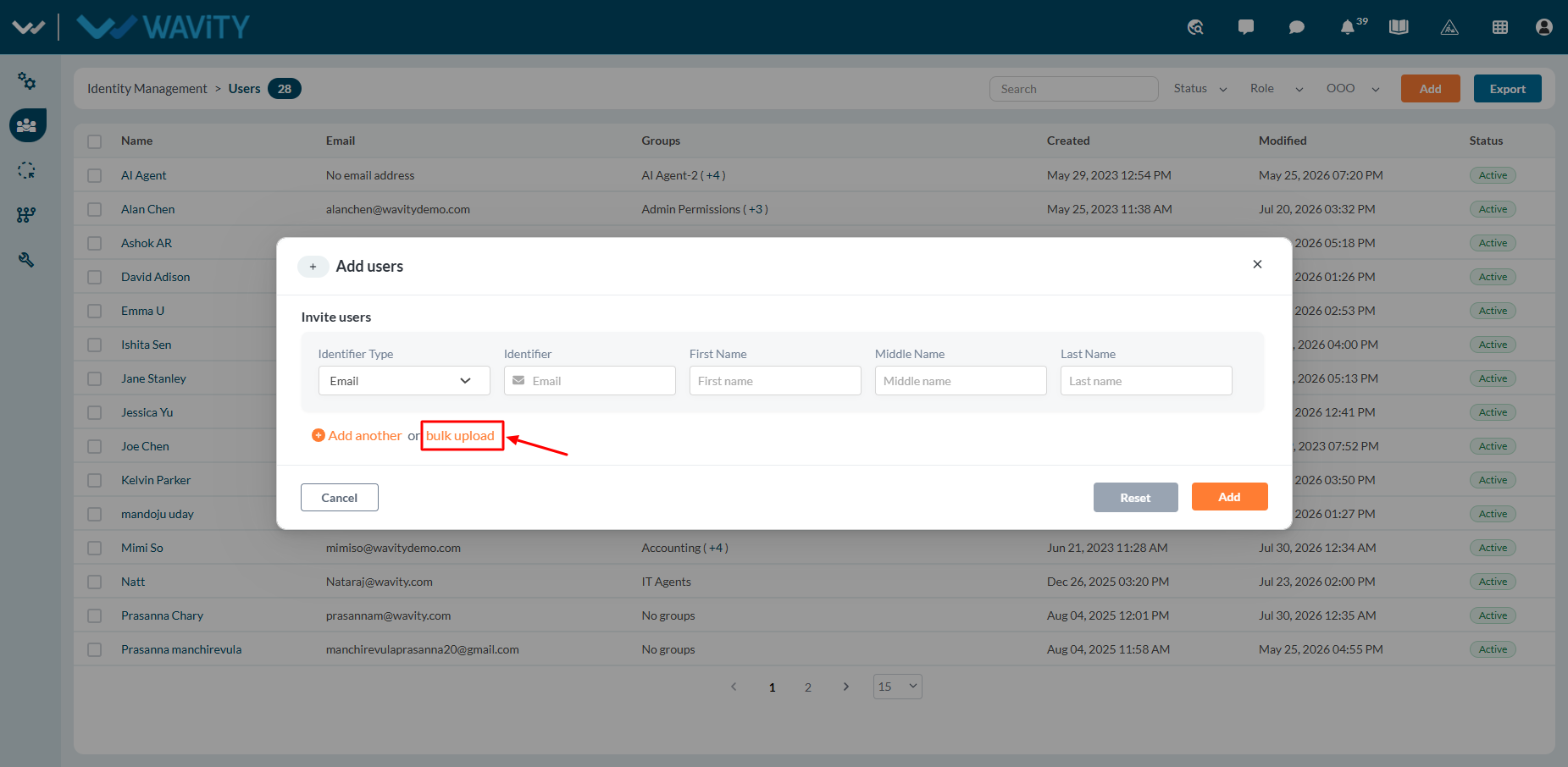Focus the Middle name input
1568x767 pixels.
961,381
